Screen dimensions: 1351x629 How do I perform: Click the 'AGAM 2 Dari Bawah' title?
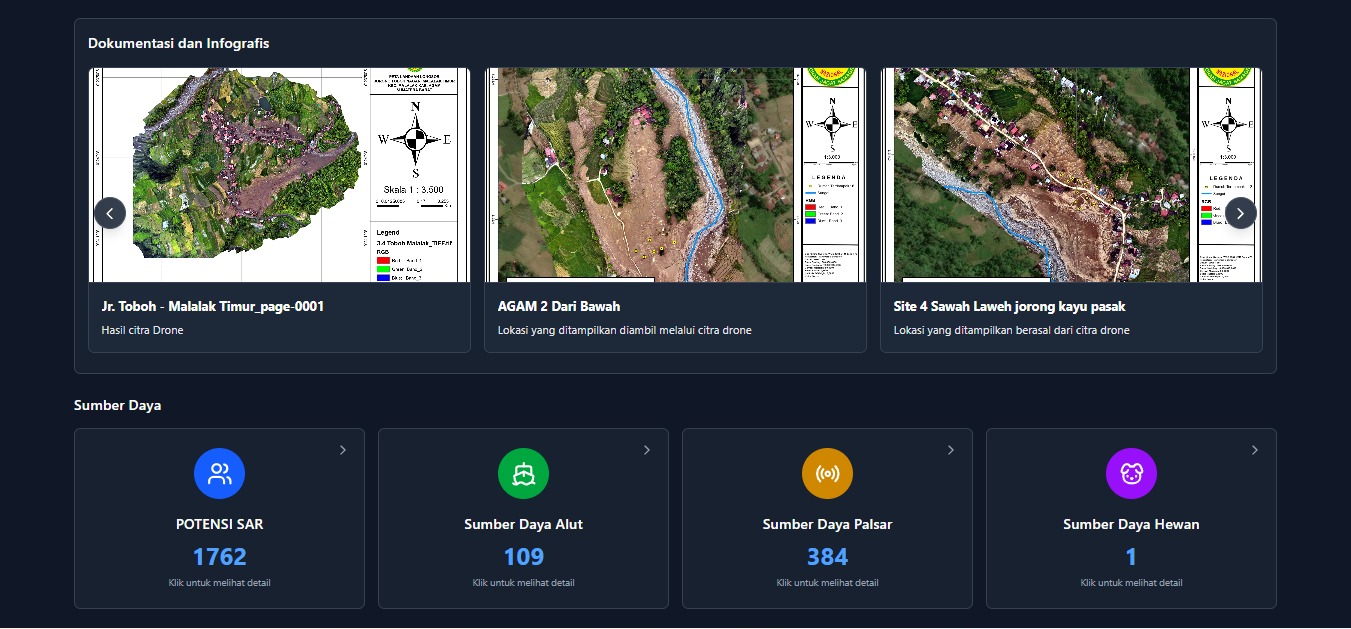tap(559, 306)
